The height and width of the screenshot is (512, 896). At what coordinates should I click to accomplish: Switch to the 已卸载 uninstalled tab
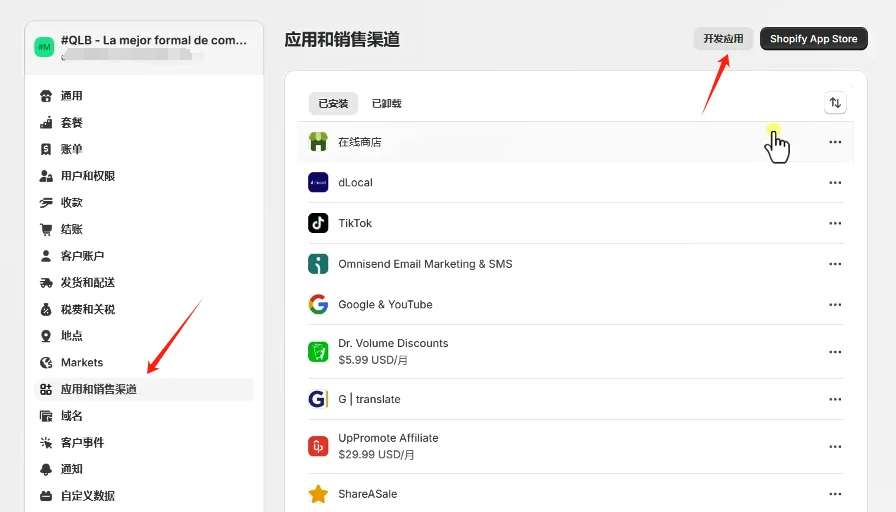[387, 103]
